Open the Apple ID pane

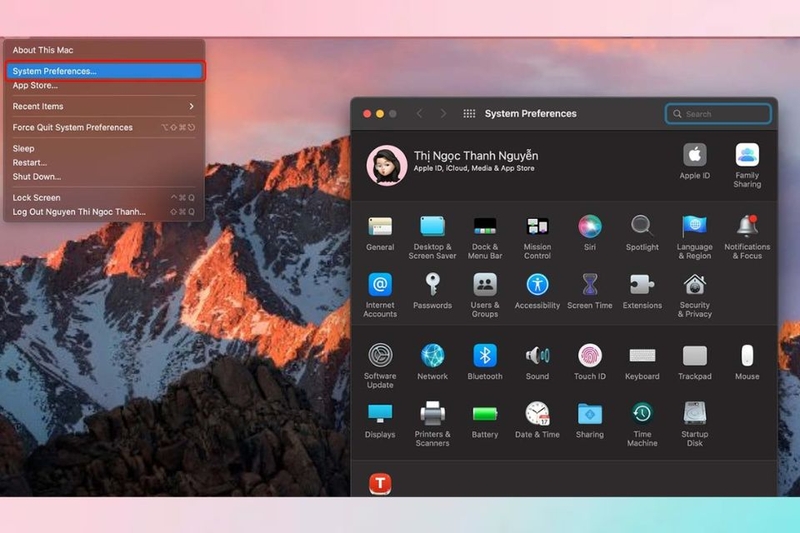[x=694, y=161]
